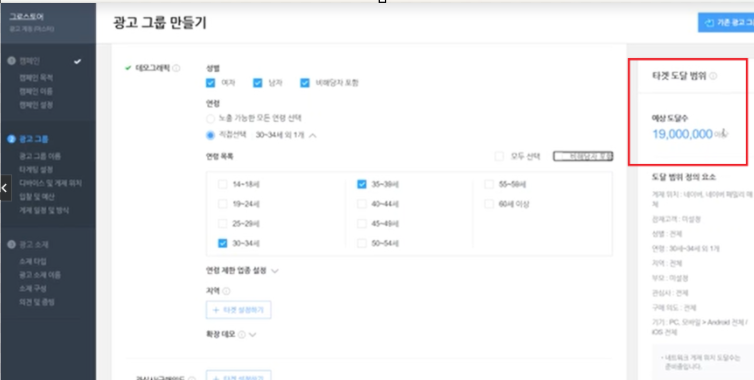
Task: Open 캠페인 설정 in the sidebar
Action: [36, 105]
